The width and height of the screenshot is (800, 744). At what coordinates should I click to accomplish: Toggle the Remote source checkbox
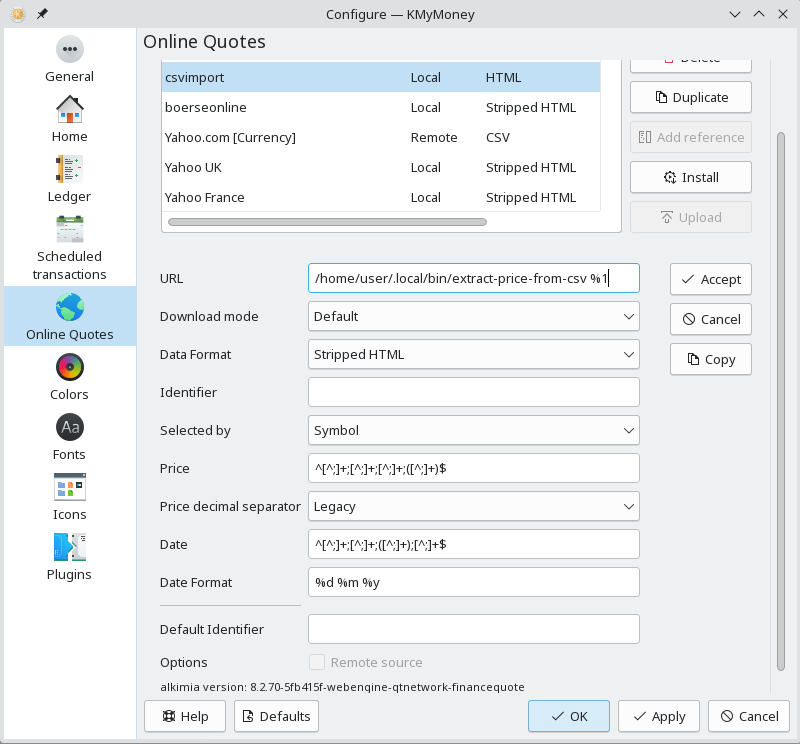tap(318, 662)
